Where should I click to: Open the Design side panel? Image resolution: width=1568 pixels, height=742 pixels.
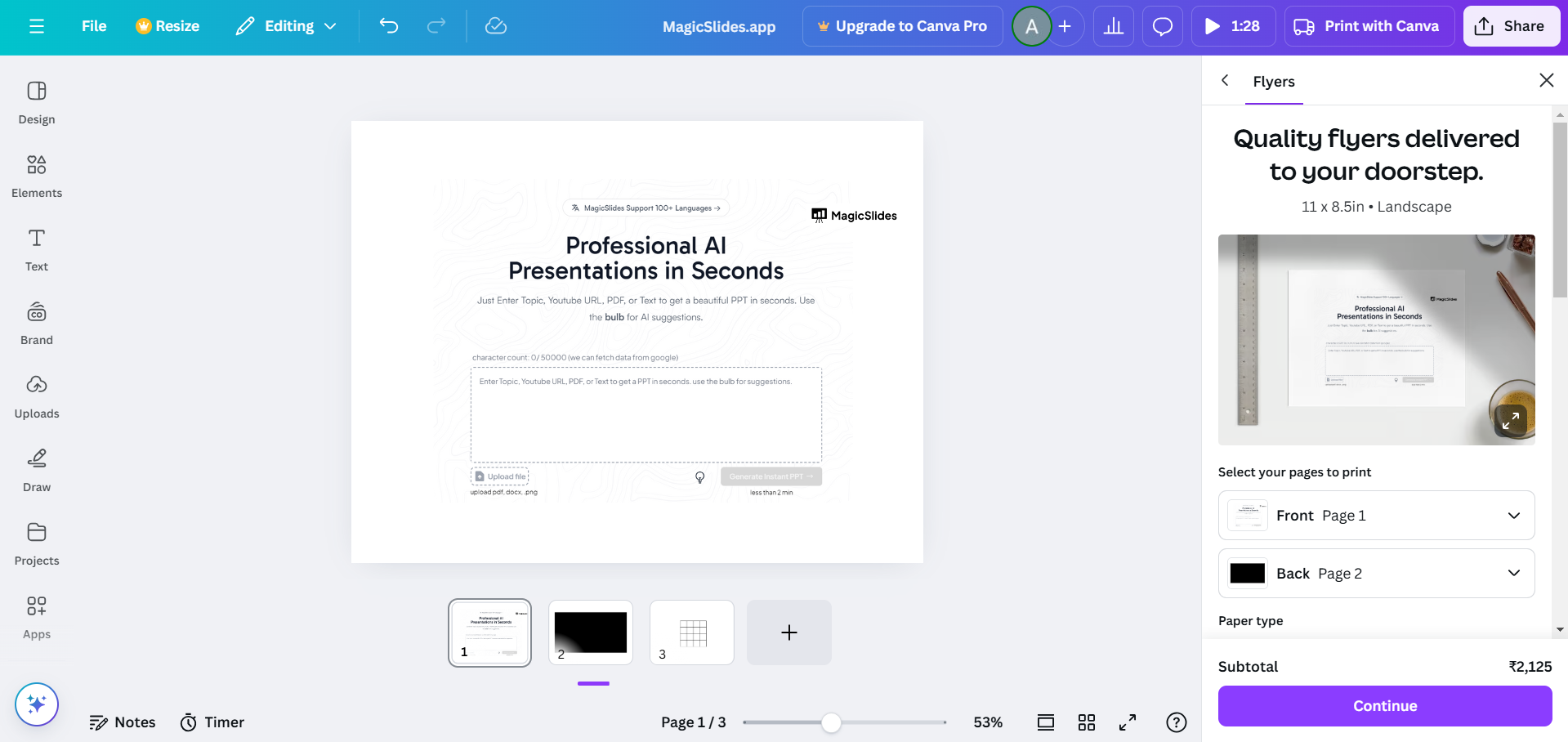point(37,102)
